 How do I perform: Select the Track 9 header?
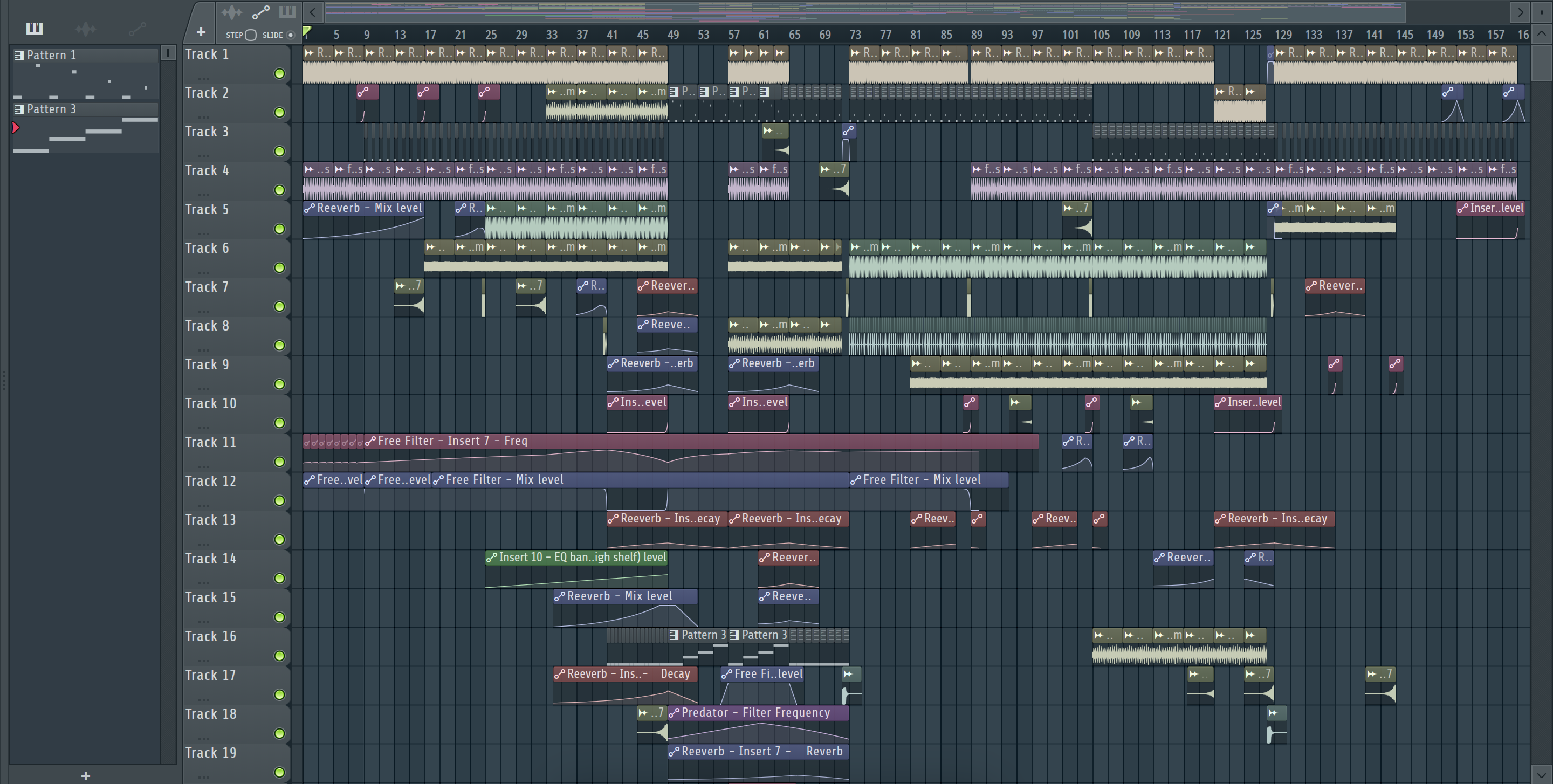tap(236, 375)
